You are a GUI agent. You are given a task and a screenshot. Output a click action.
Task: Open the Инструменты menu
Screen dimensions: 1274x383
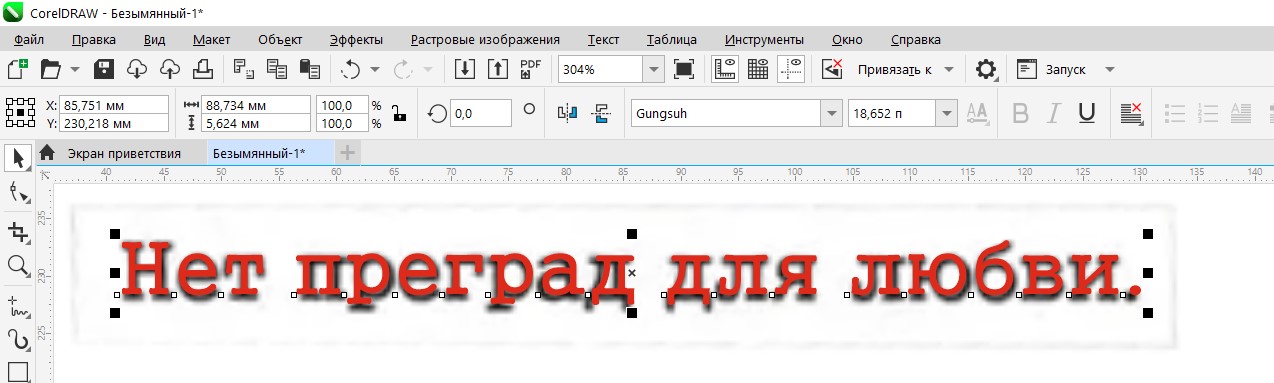[x=764, y=40]
